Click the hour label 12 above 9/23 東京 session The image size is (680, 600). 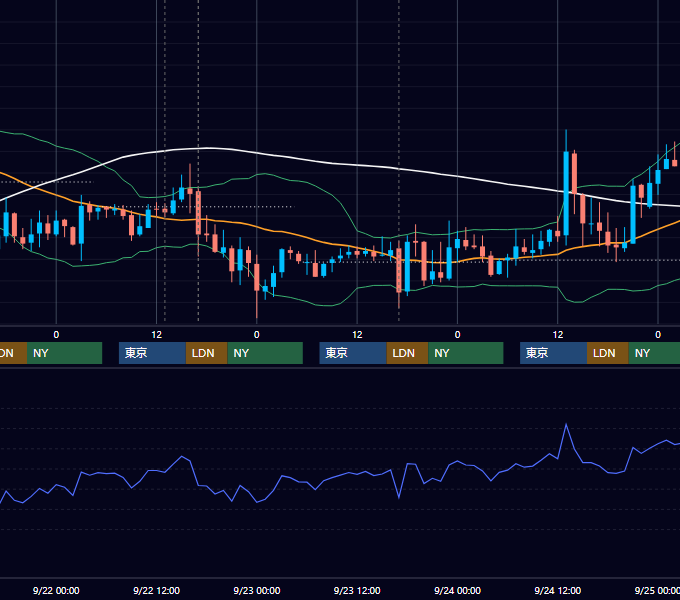357,335
